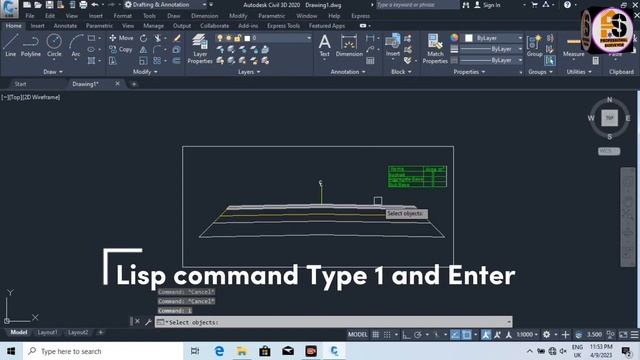The width and height of the screenshot is (640, 360).
Task: Click the Move tool in Modify
Action: [121, 38]
